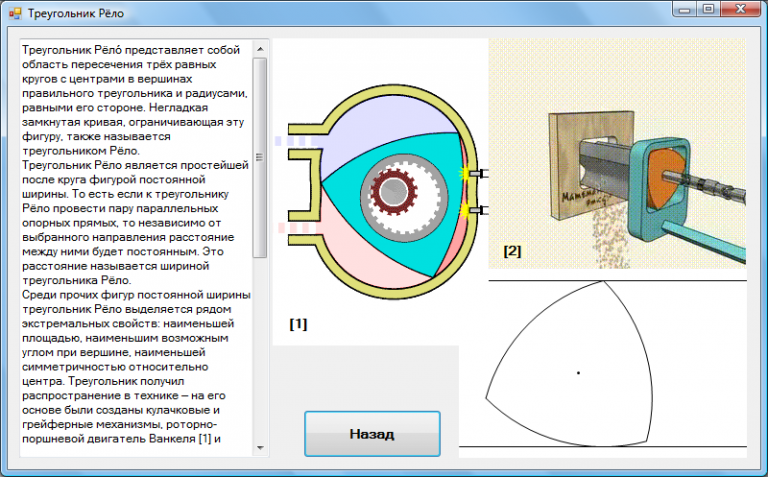
Task: Click the scrollbar thumb of the text panel
Action: pyautogui.click(x=259, y=155)
